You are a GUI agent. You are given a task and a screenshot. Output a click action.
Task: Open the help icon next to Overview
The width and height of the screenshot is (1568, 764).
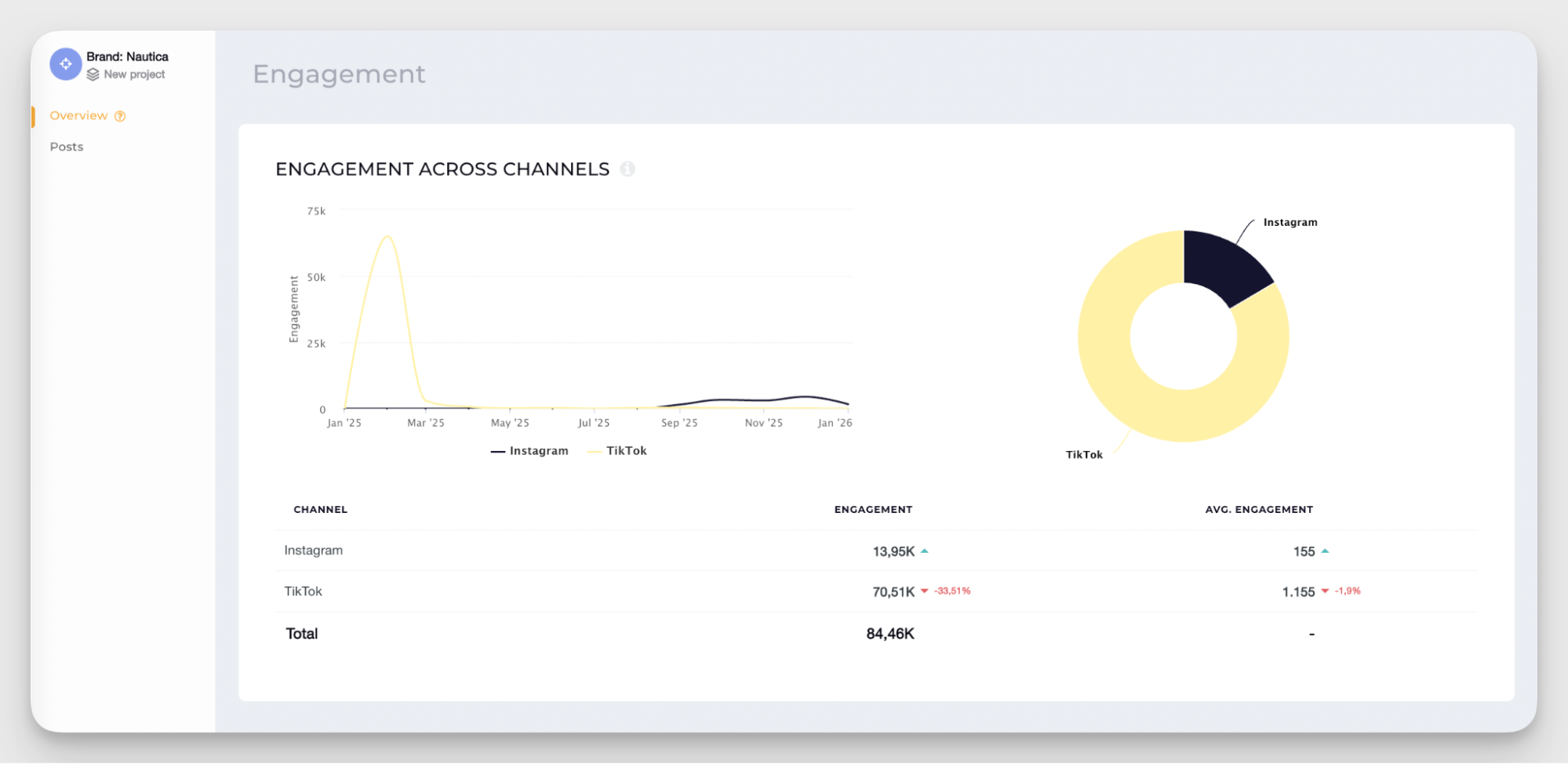(120, 115)
